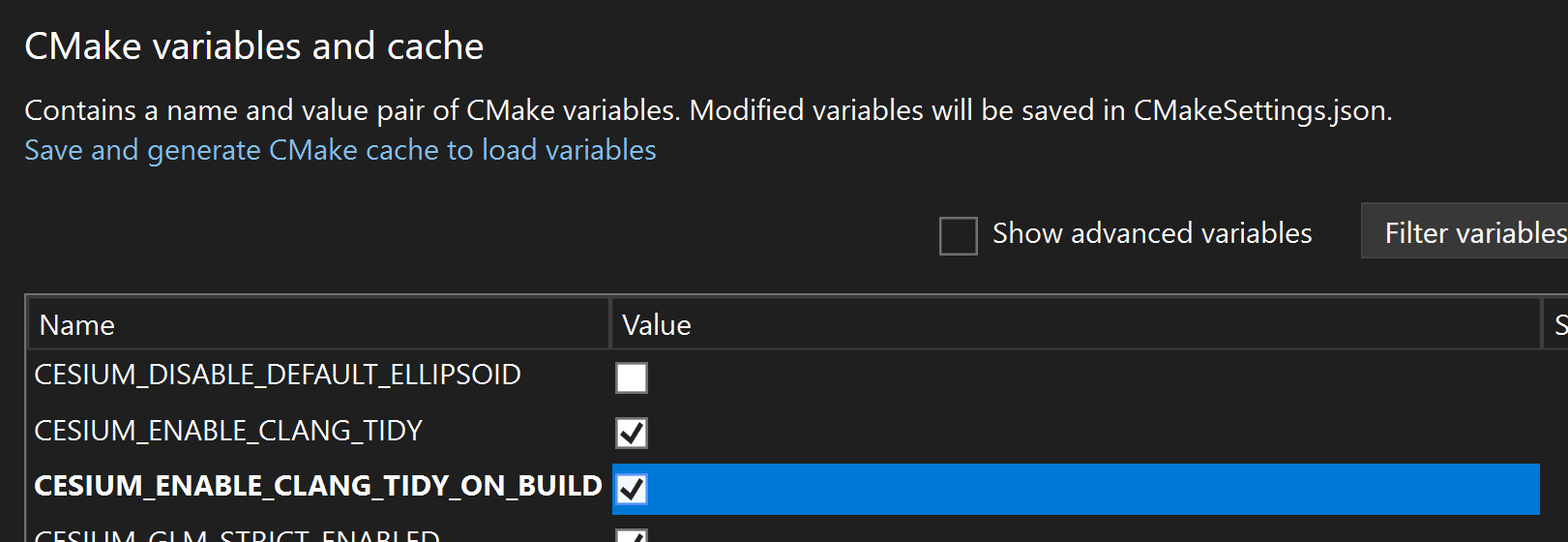Click the Save and generate CMake cache link
1568x542 pixels.
(340, 151)
